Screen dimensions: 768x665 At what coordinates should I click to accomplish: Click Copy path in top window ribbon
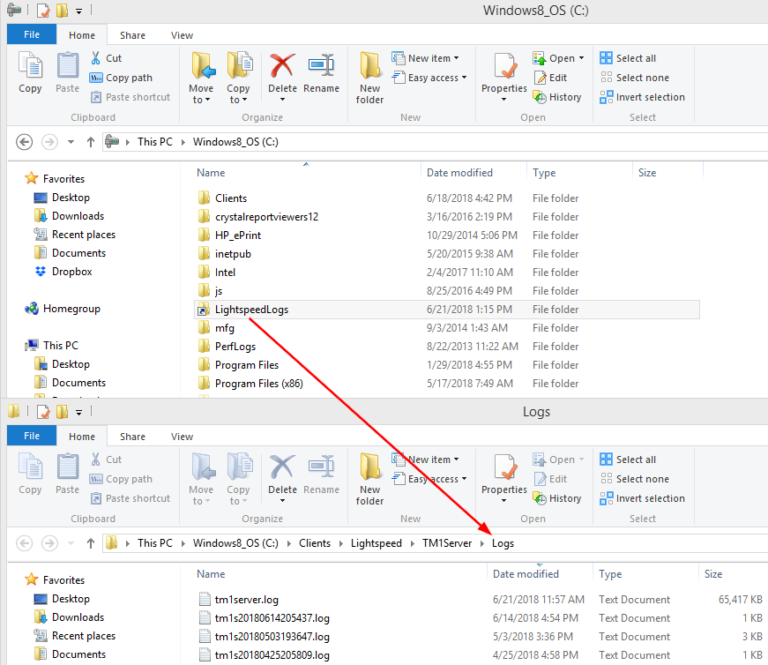[x=121, y=78]
